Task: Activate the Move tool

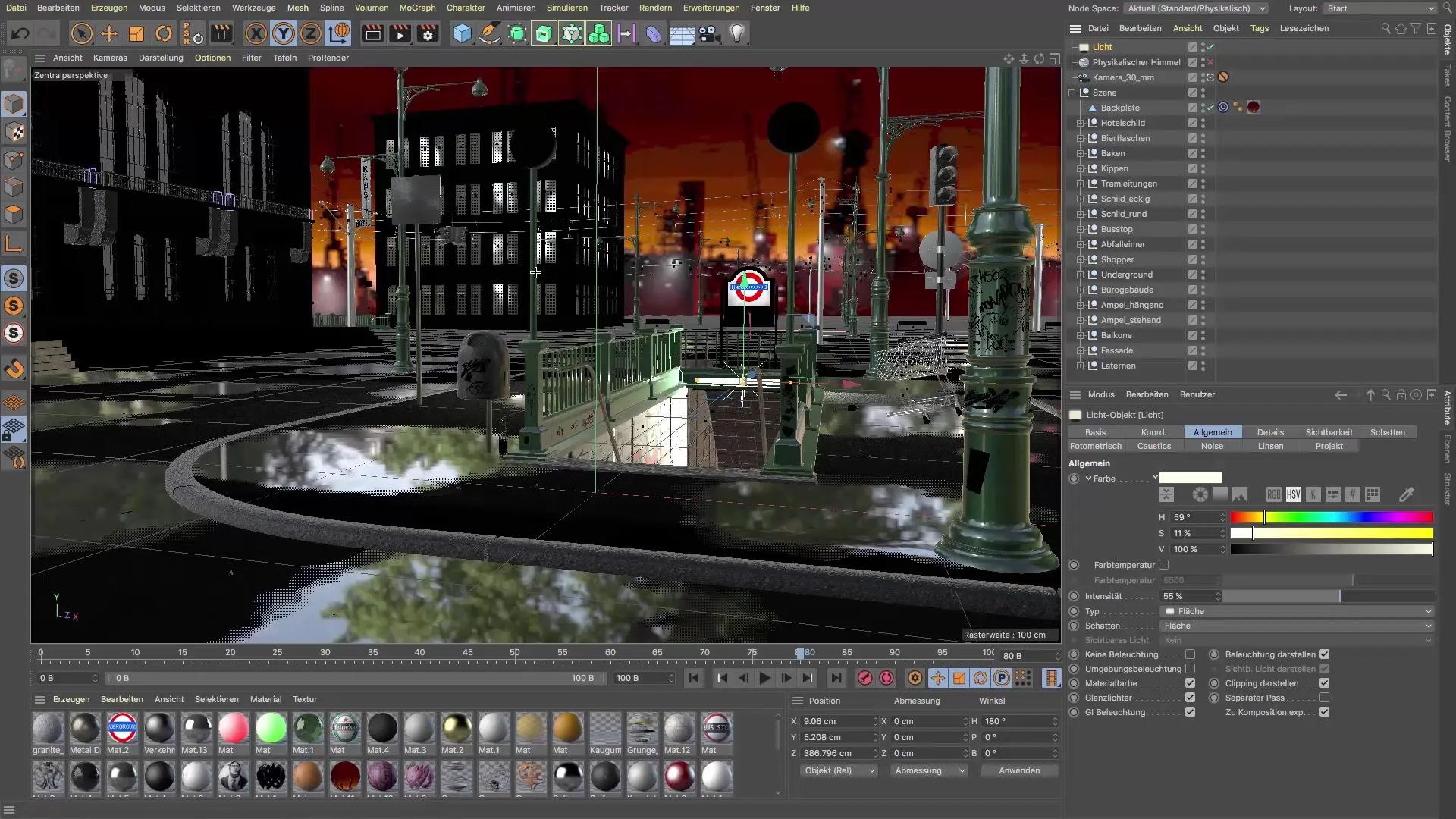Action: pyautogui.click(x=109, y=33)
